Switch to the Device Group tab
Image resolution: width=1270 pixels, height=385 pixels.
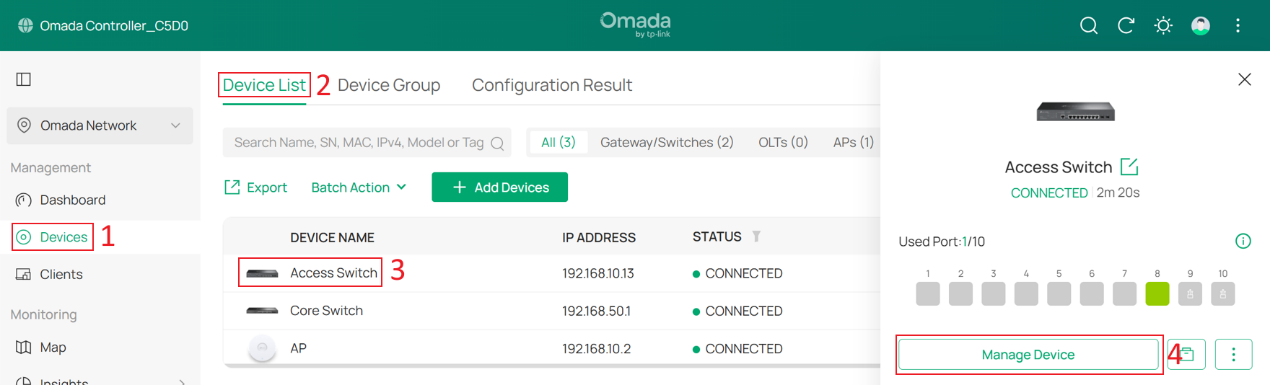pyautogui.click(x=389, y=85)
